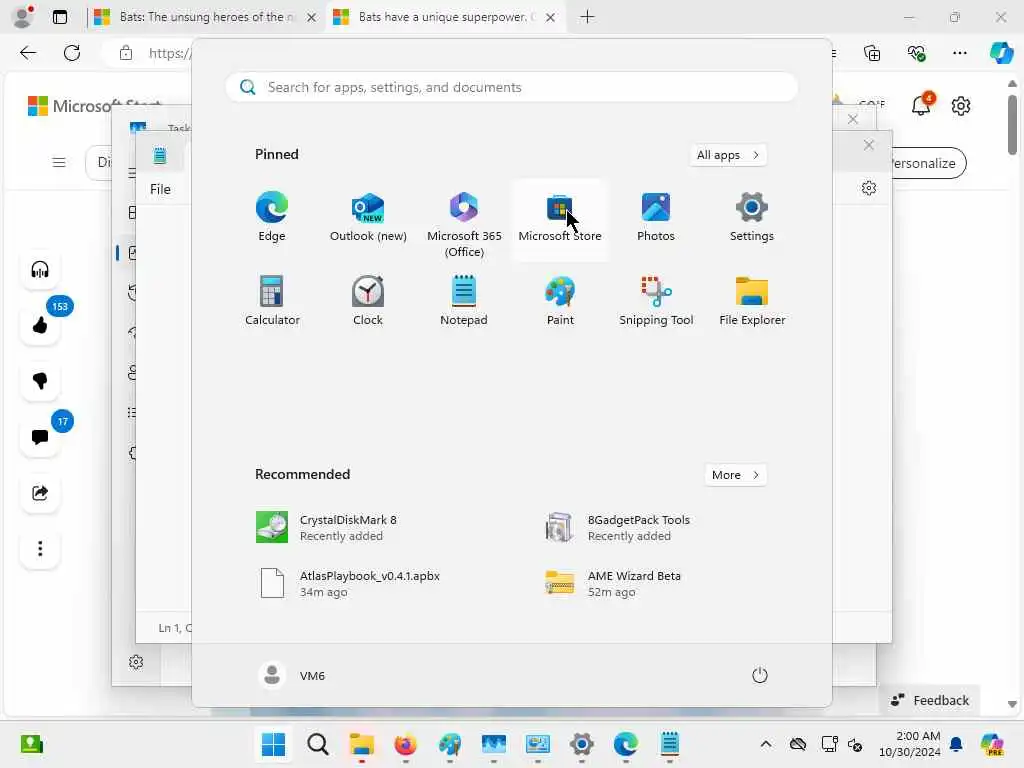The image size is (1024, 768).
Task: Open article comments bubble
Action: [40, 437]
